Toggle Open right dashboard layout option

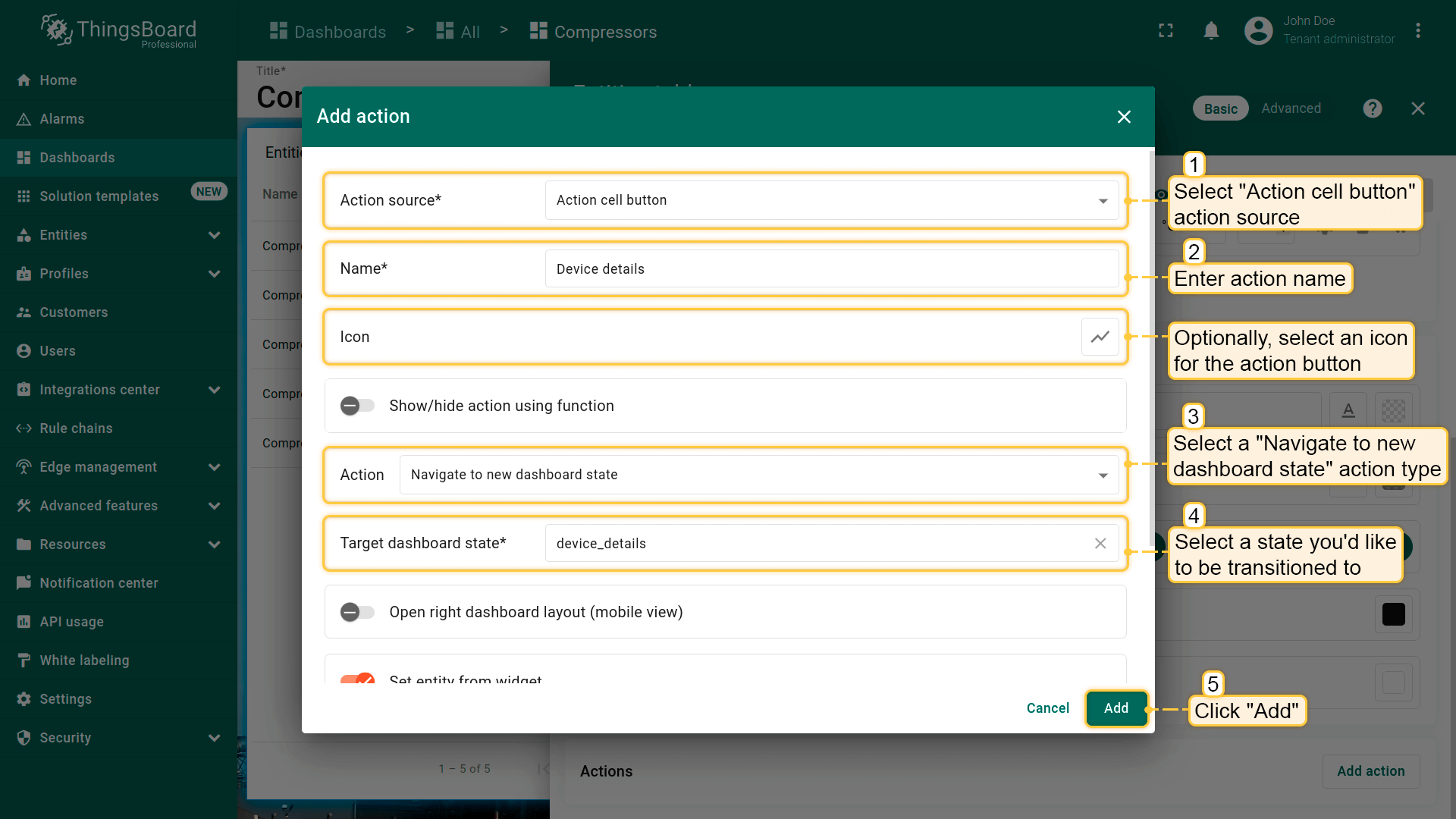point(357,612)
